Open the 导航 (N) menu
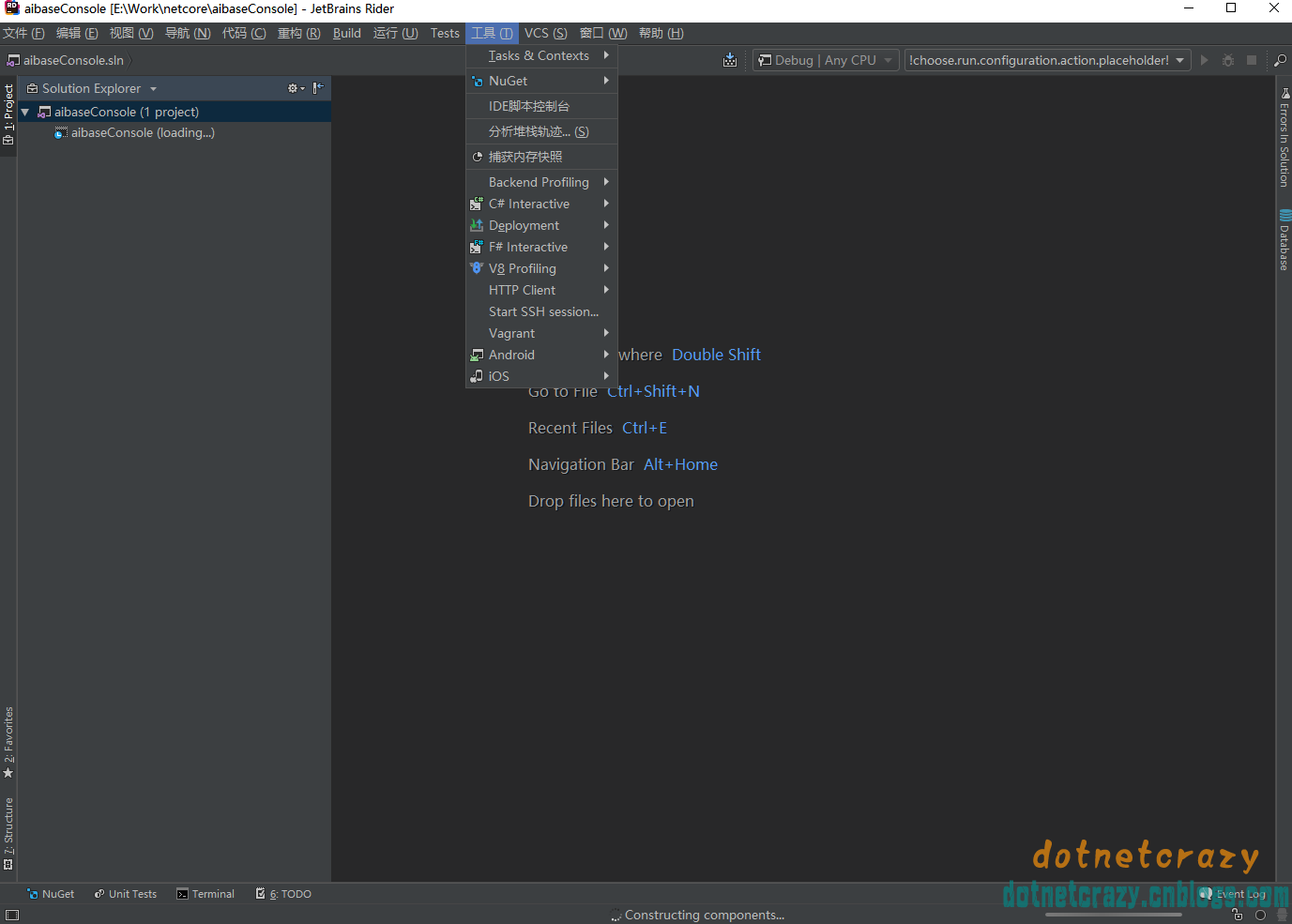1292x924 pixels. [x=188, y=33]
